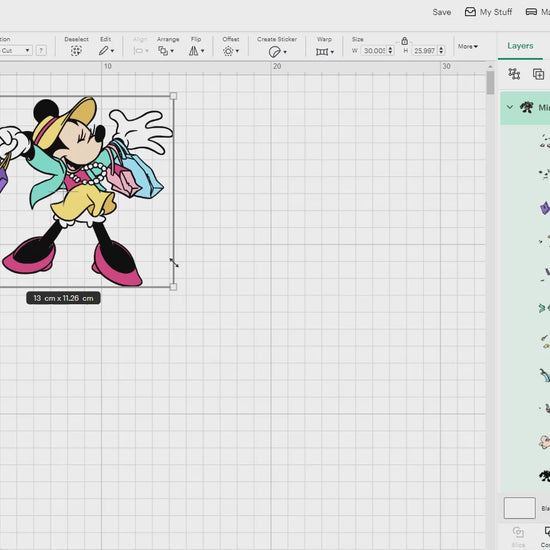Click the Slice button
The width and height of the screenshot is (550, 550).
[518, 536]
